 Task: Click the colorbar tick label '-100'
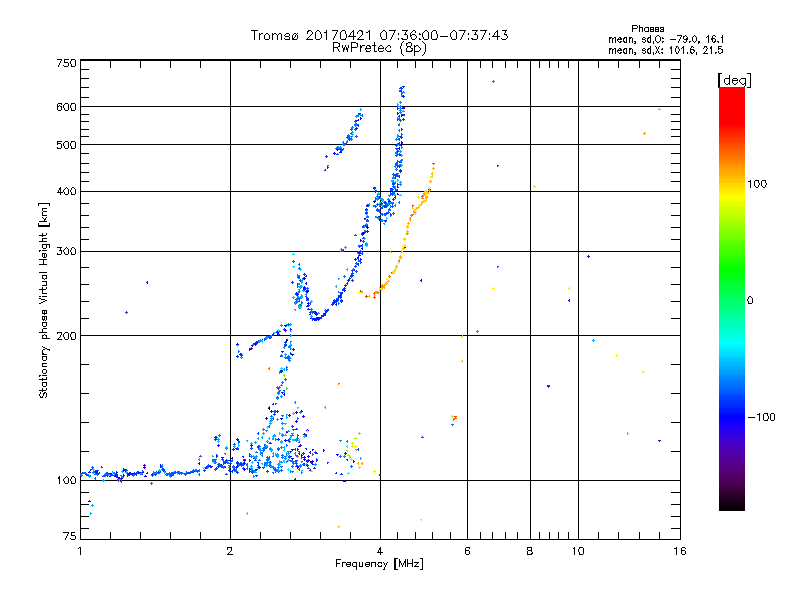point(761,417)
